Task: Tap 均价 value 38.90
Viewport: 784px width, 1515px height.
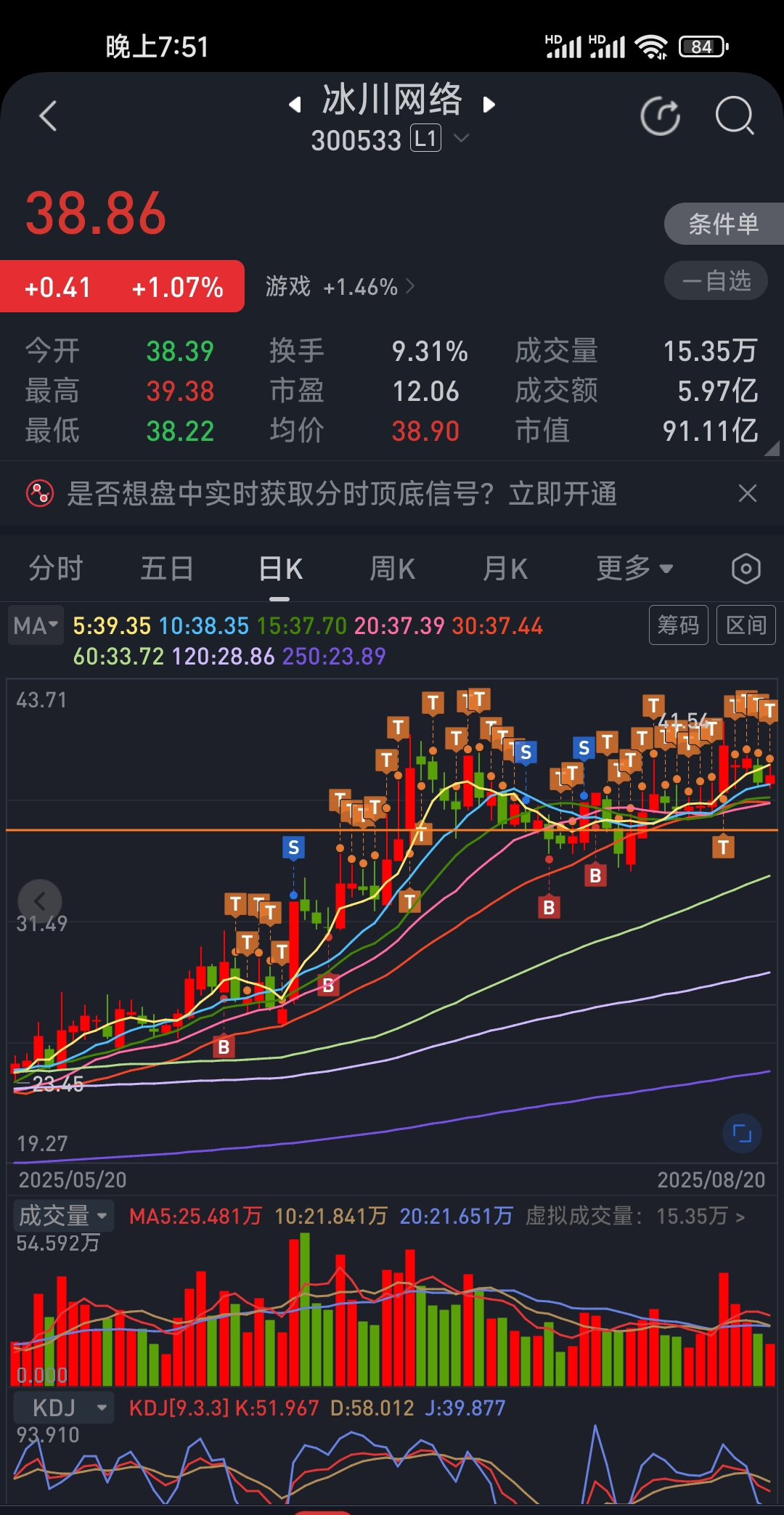Action: point(425,431)
